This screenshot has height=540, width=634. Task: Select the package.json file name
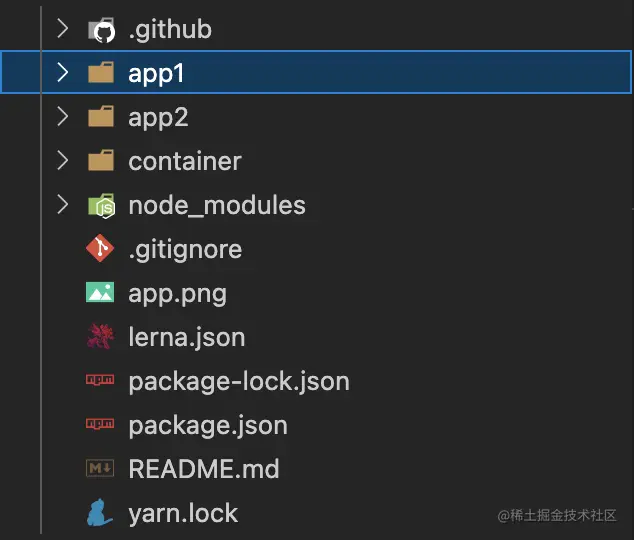click(x=208, y=425)
